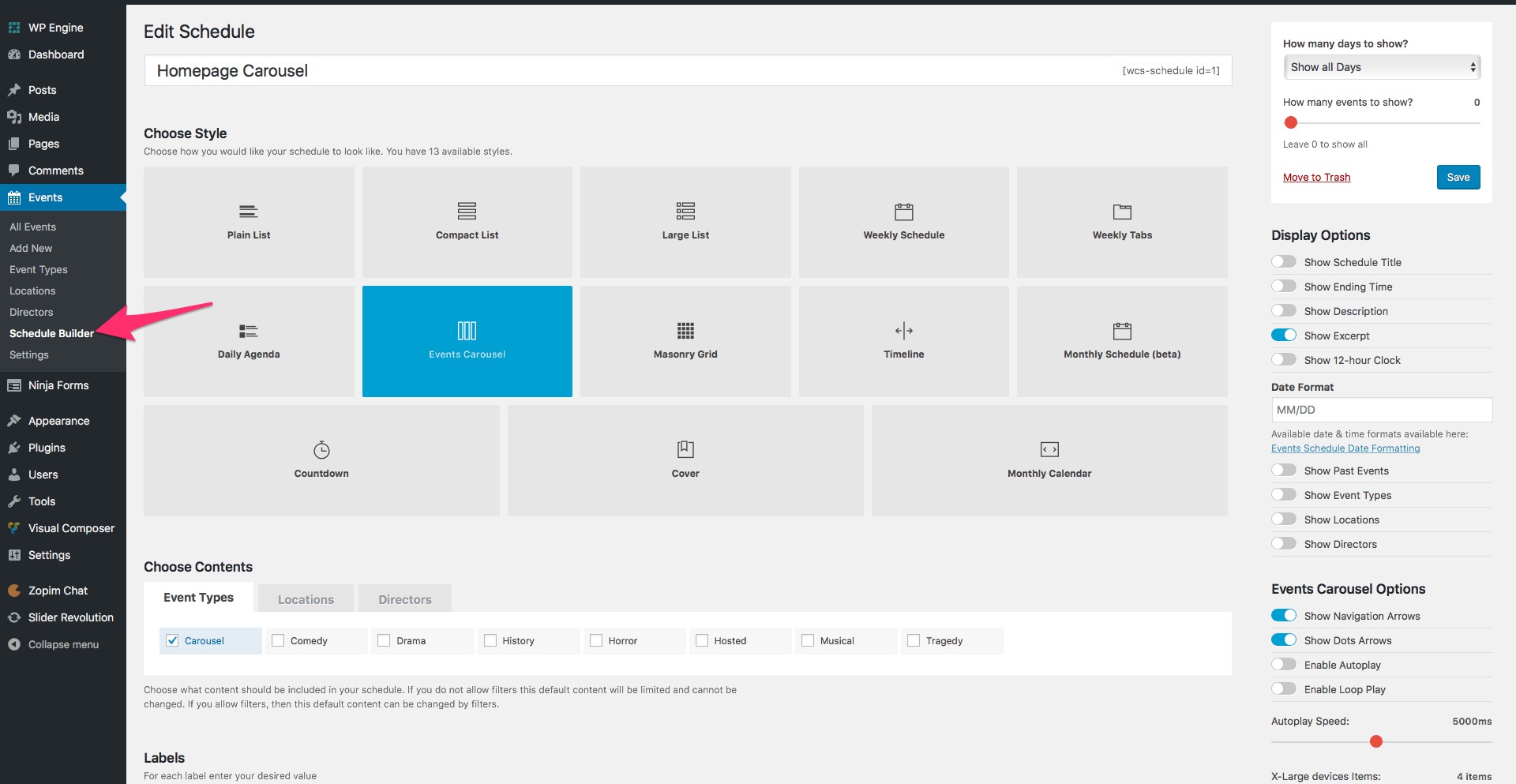Click the Move to Trash link
Screen dimensions: 1516x784
[x=1316, y=177]
